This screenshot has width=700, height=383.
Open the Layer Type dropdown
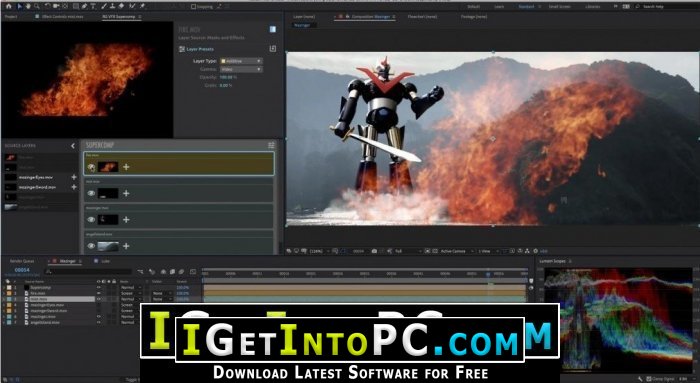click(241, 61)
